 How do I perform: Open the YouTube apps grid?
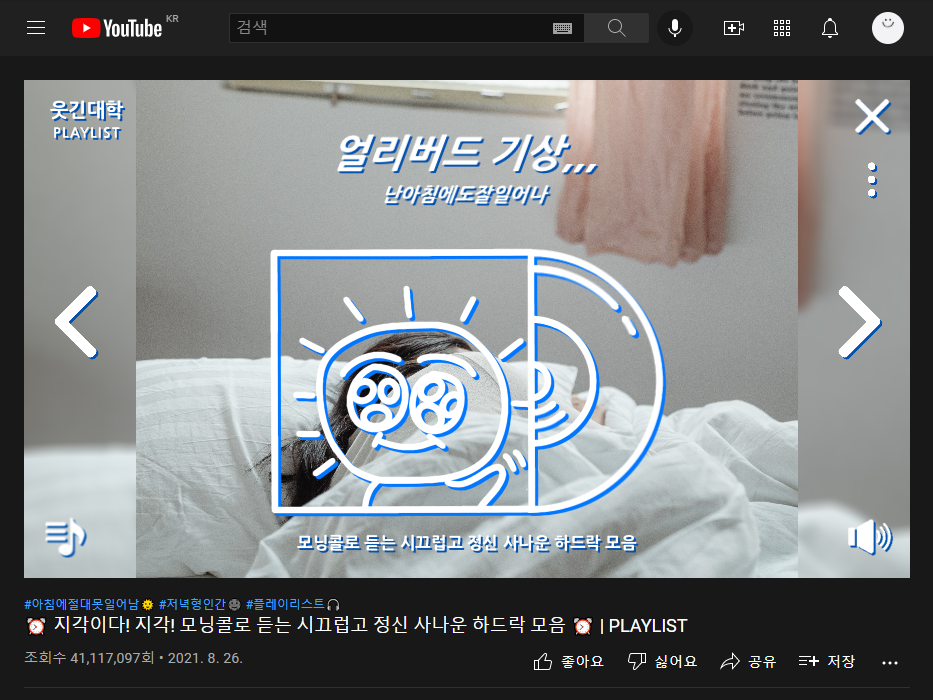point(782,28)
